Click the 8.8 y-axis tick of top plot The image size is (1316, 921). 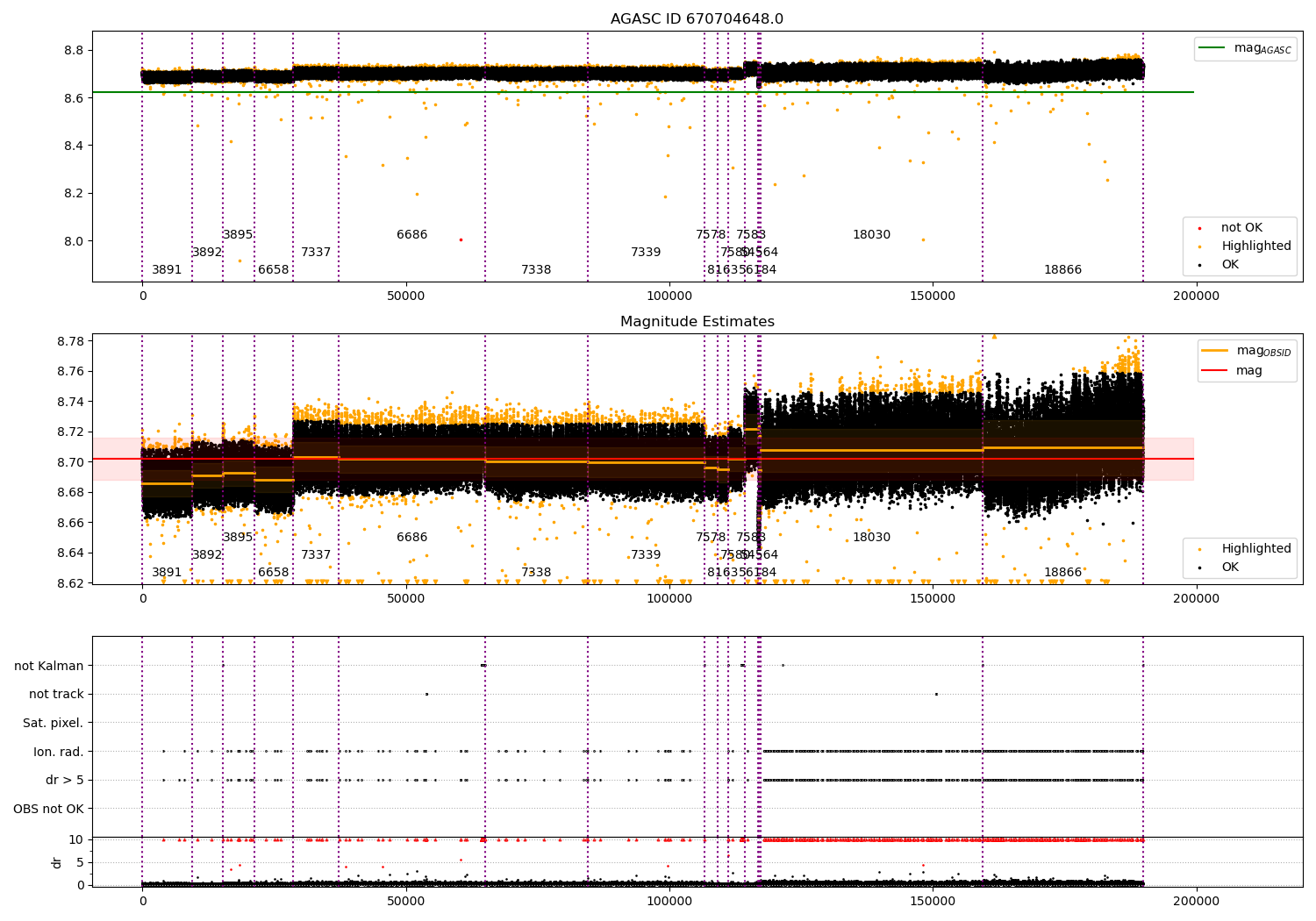74,50
